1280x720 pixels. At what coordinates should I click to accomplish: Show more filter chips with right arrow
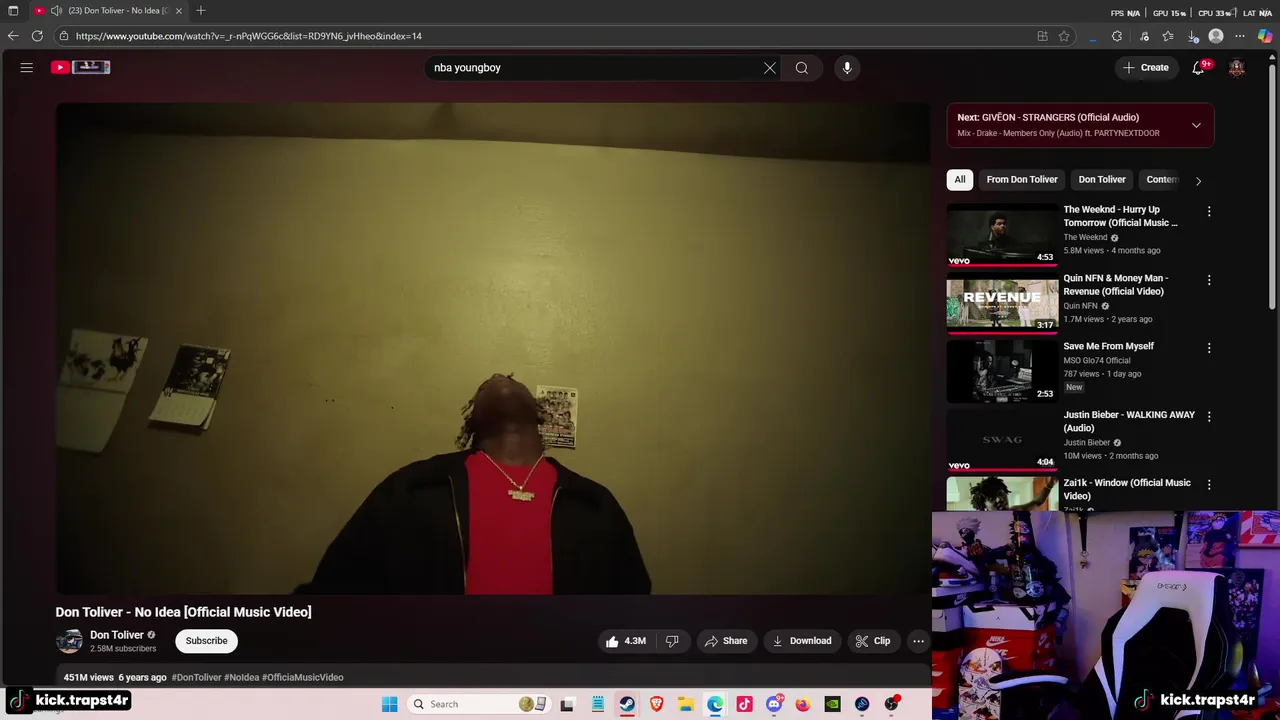point(1198,181)
